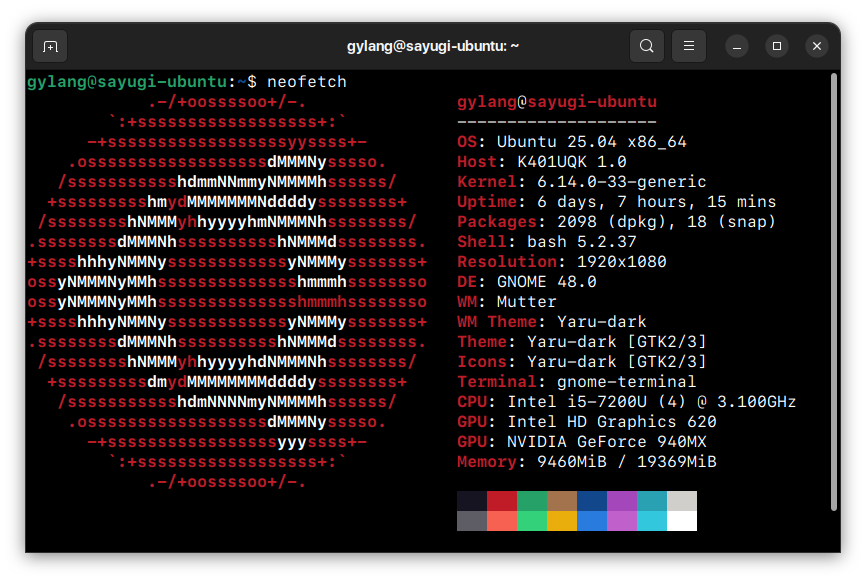Maximize the terminal window

point(777,46)
